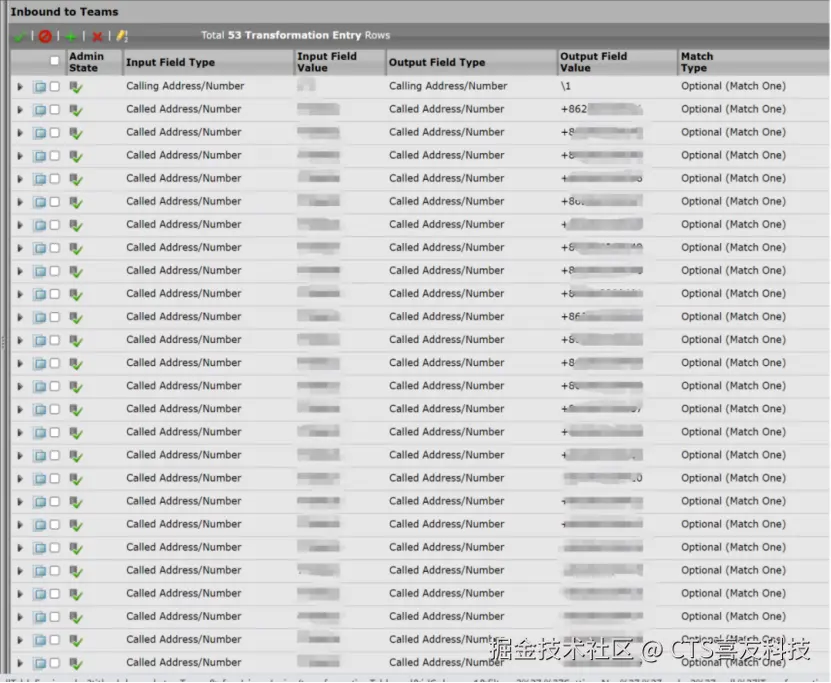Click the output cell 'Calling Address/Number'

[x=448, y=86]
